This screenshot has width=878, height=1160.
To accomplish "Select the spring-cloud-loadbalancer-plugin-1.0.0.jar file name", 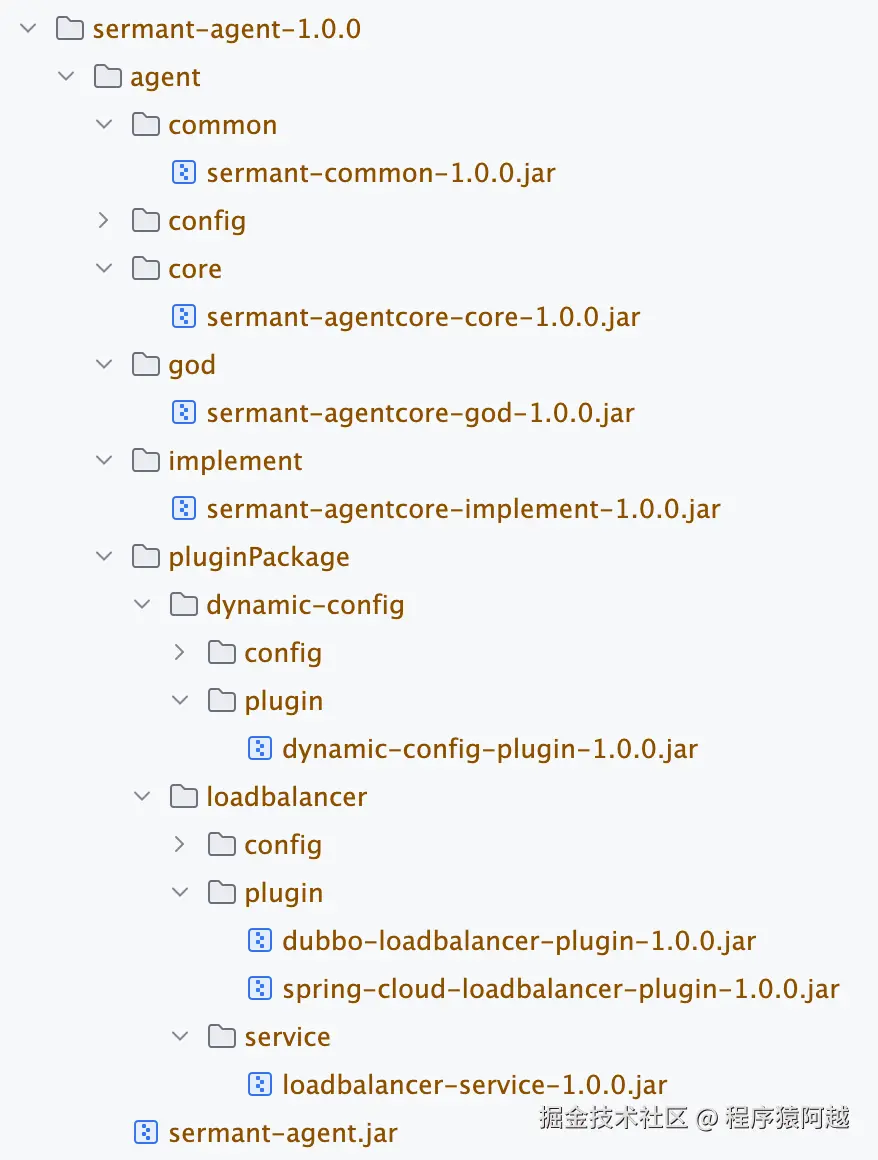I will 560,989.
